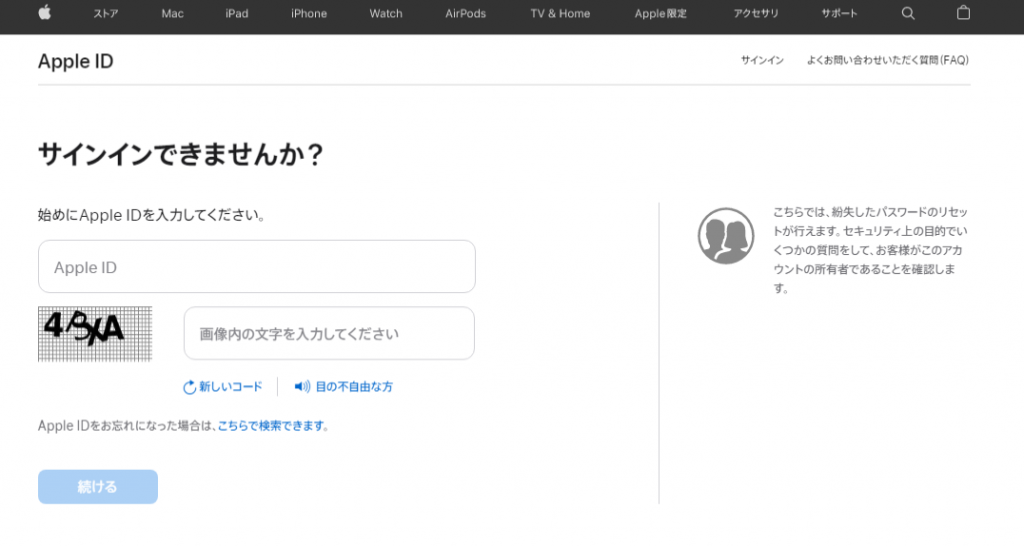This screenshot has width=1024, height=547.
Task: Open the サポート menu item
Action: pos(839,13)
